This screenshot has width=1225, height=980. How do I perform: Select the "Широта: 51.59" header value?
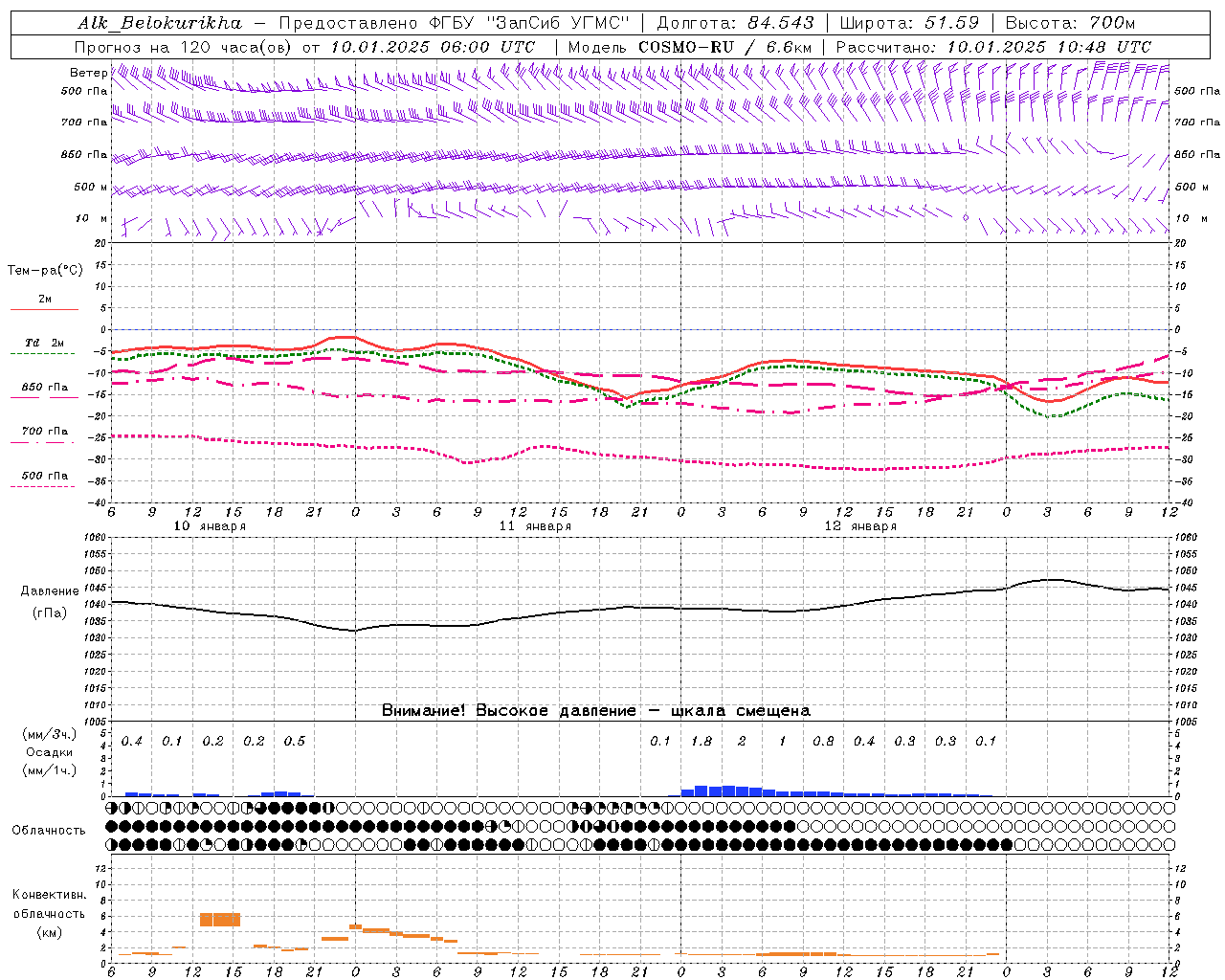point(909,23)
